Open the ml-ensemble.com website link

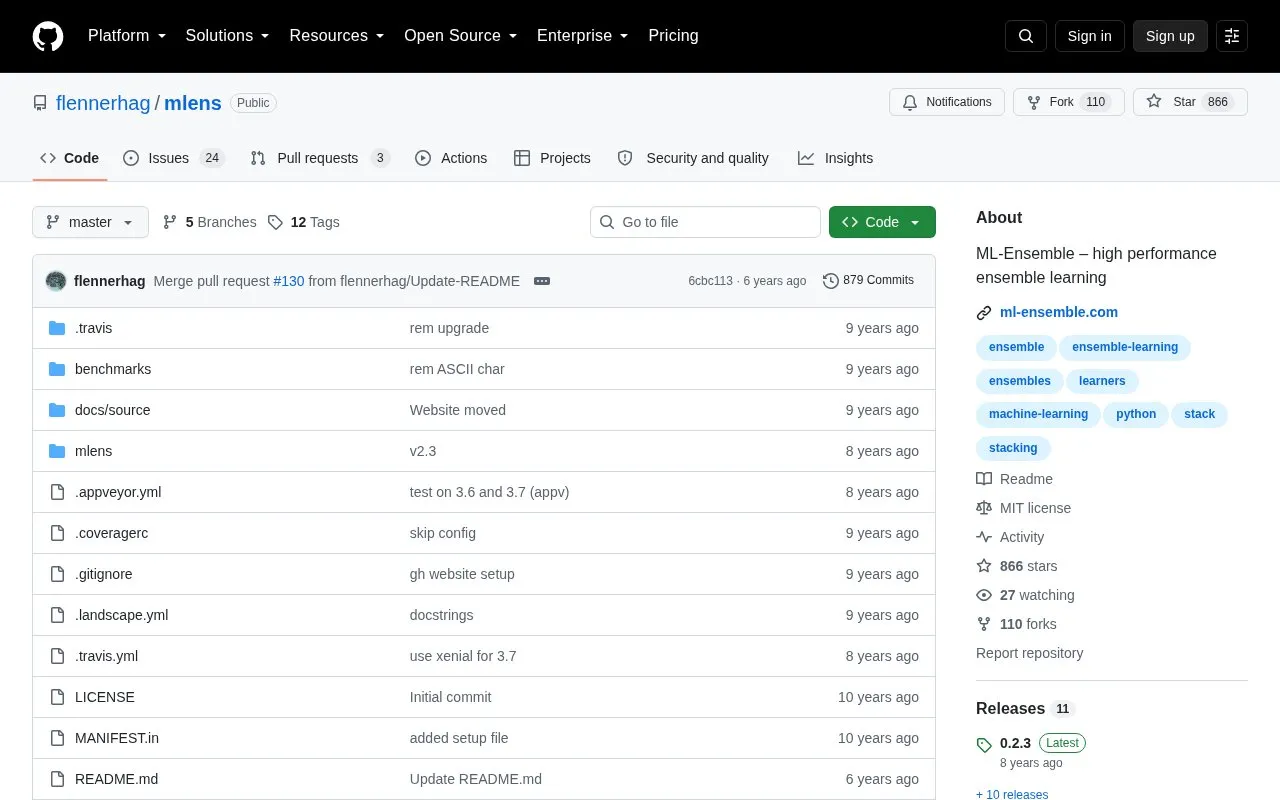coord(1059,312)
